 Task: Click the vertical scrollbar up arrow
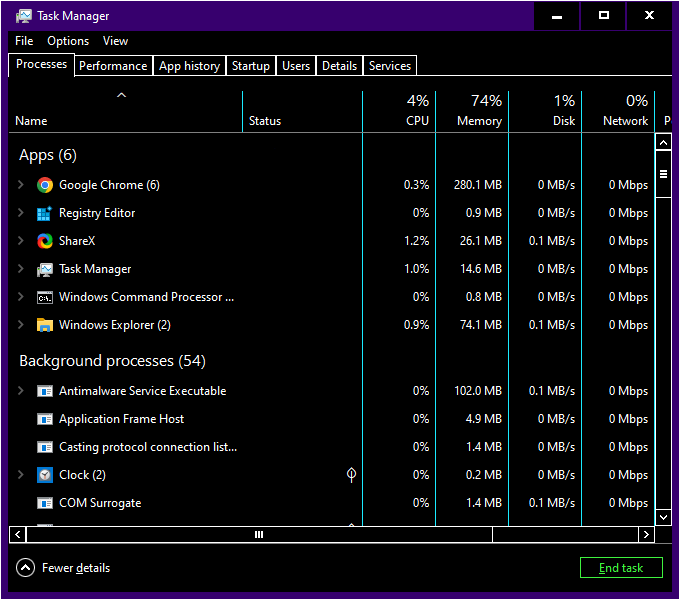pos(664,142)
